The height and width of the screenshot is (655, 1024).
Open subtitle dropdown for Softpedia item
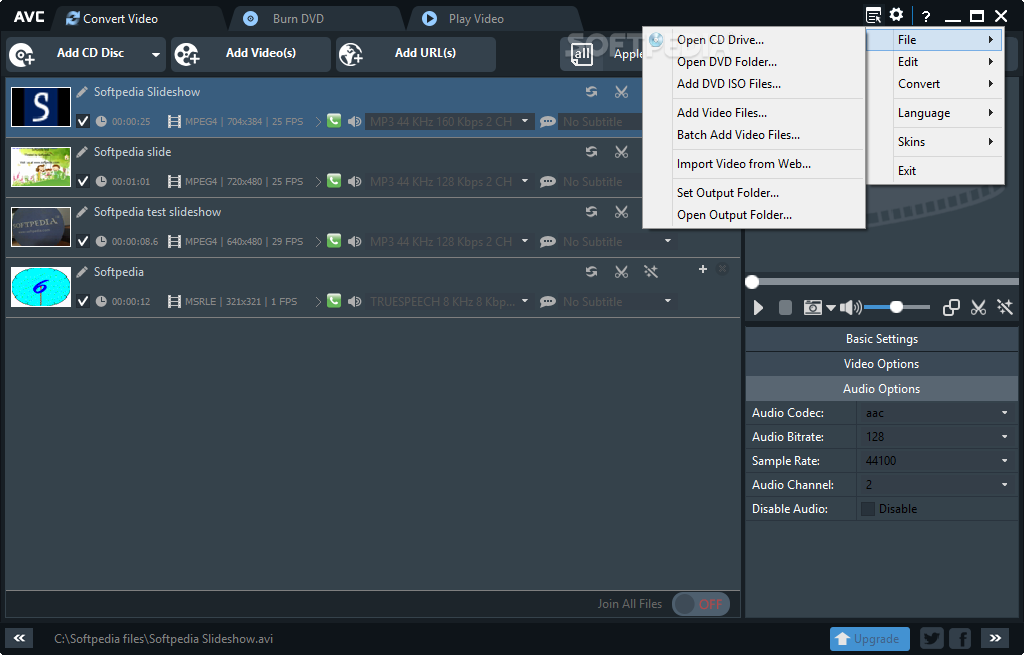tap(667, 301)
